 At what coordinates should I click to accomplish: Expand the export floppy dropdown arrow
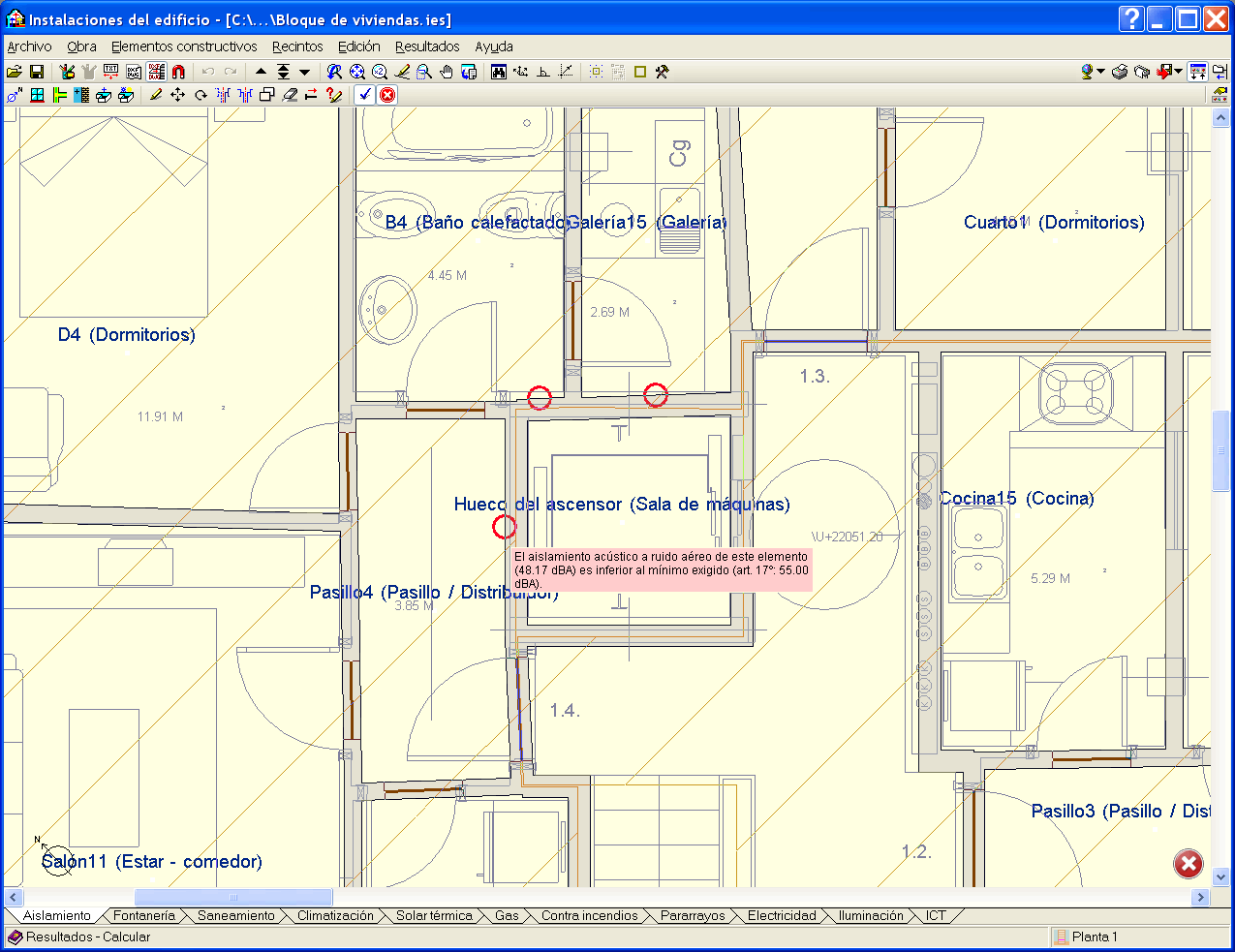(x=1178, y=72)
